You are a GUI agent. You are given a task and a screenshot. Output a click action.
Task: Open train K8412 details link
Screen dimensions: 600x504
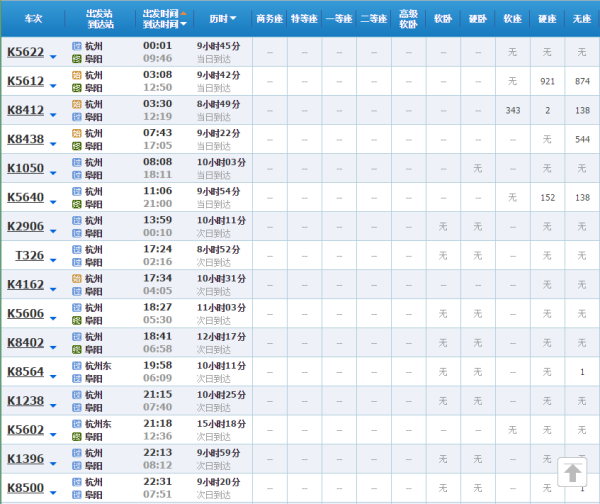click(26, 110)
